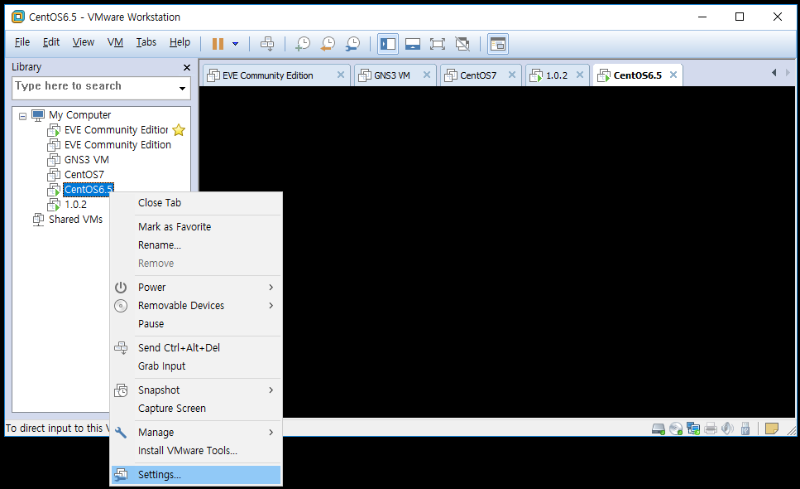Choose Grab Input in context menu
Image resolution: width=800 pixels, height=489 pixels.
coord(196,366)
